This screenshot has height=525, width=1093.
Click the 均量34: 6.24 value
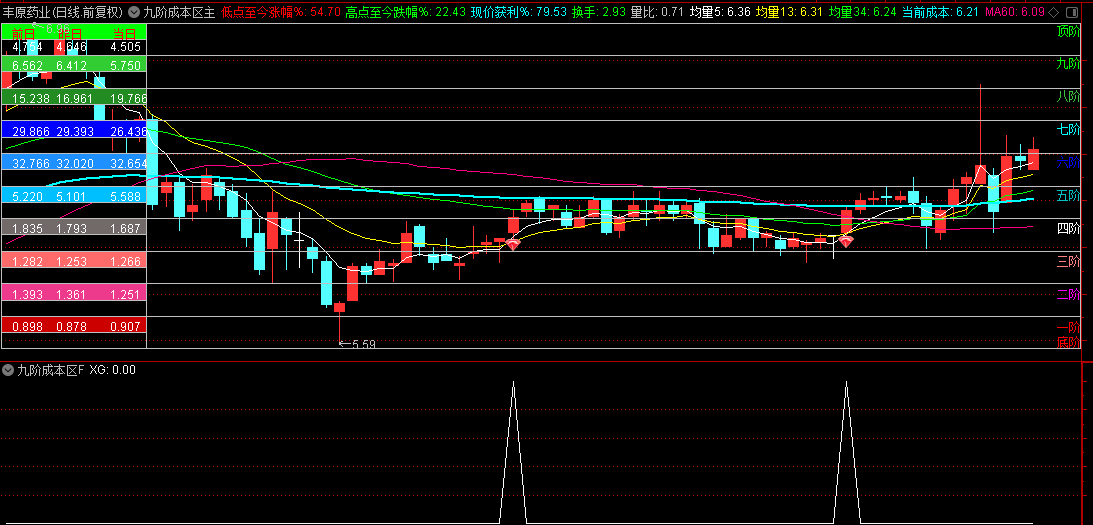click(864, 12)
